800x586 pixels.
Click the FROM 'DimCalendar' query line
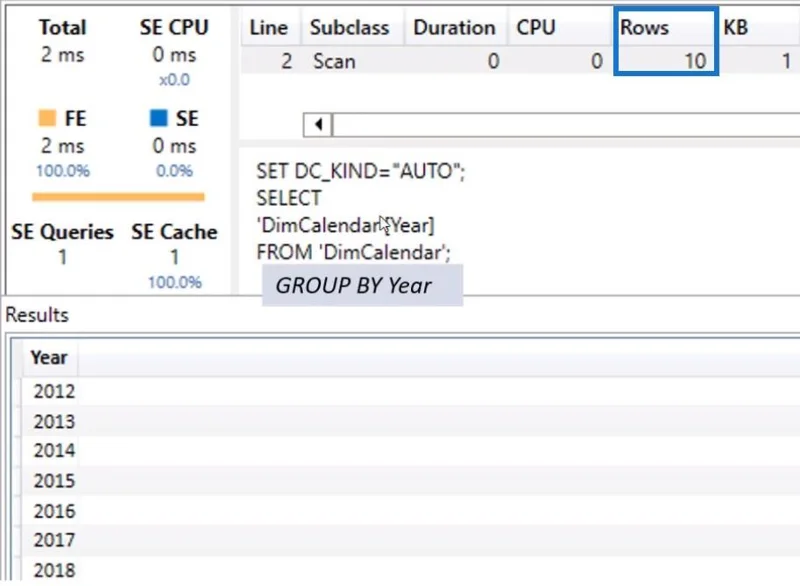pos(354,252)
